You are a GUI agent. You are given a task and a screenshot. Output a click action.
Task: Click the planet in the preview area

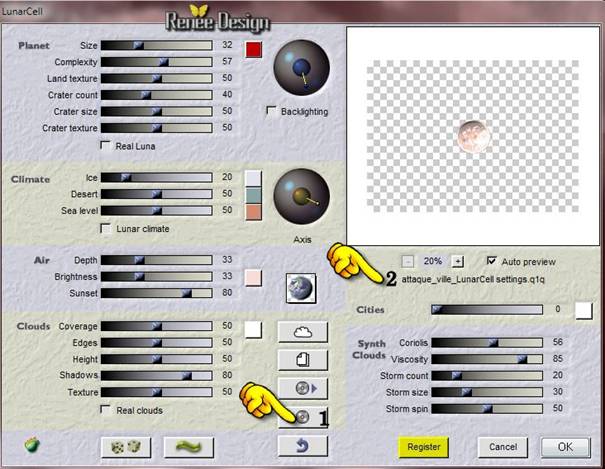[473, 136]
